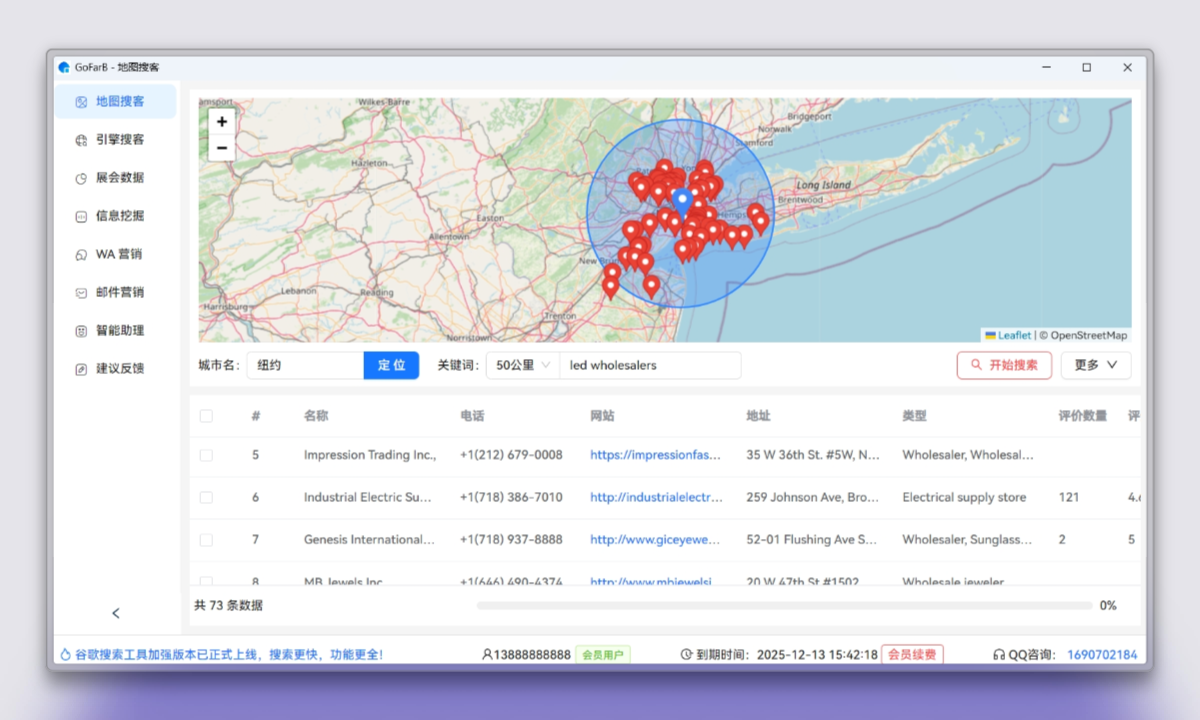
Task: Open the 展会数据 section
Action: [115, 178]
